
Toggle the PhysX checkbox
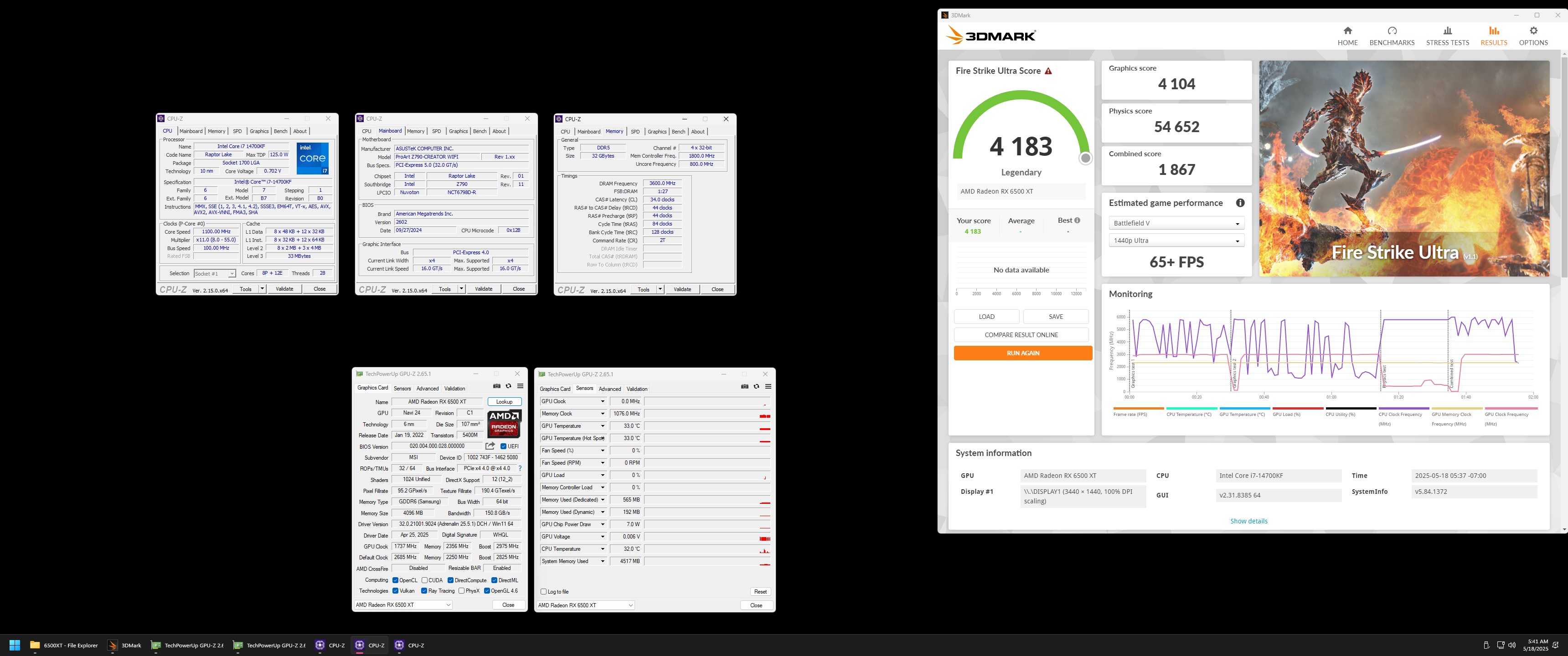461,591
